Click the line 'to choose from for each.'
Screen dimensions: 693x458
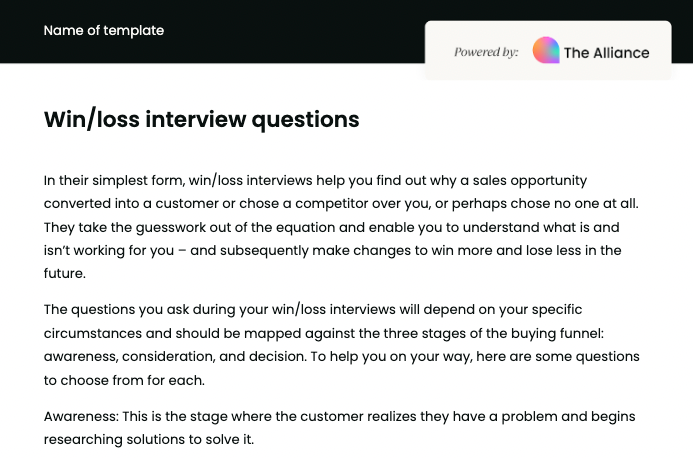click(124, 380)
